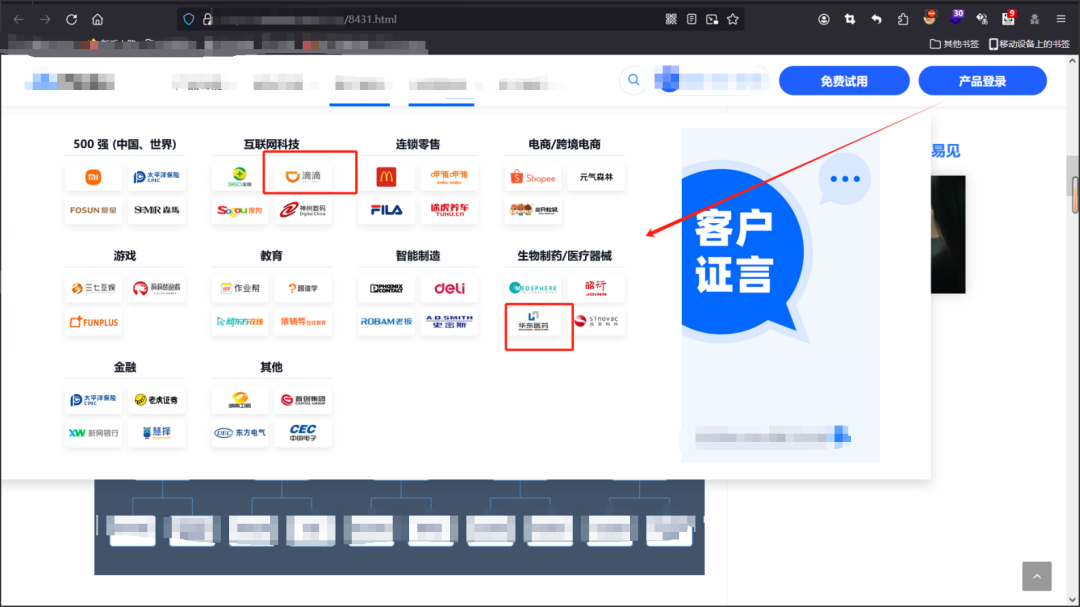
Task: Click the 产品登录 button
Action: 982,81
